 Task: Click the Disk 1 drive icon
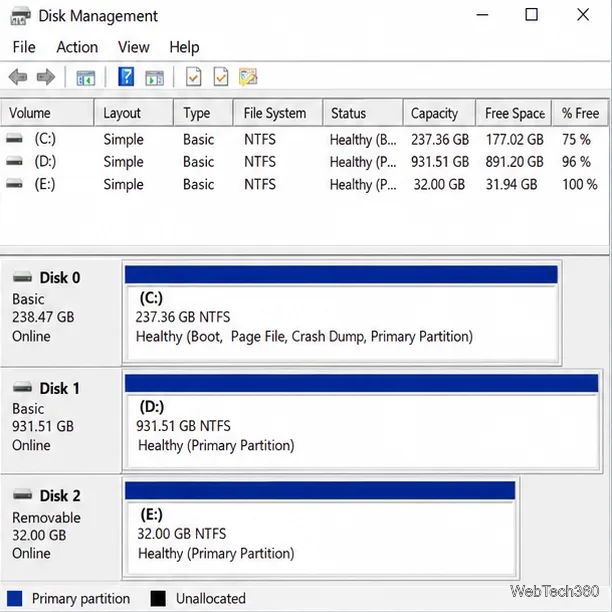22,387
